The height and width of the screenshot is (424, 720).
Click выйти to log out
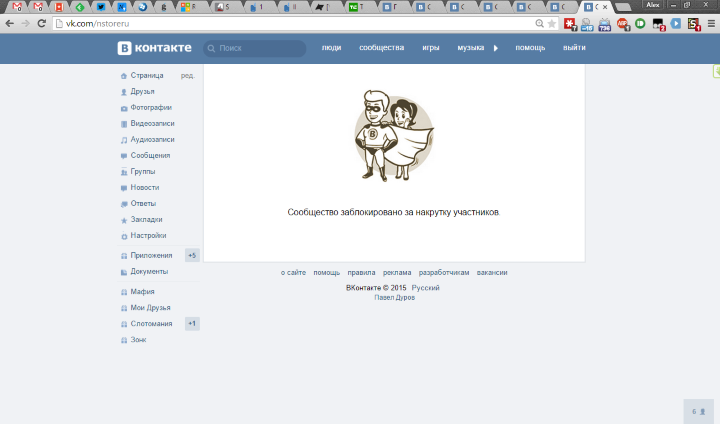(574, 48)
